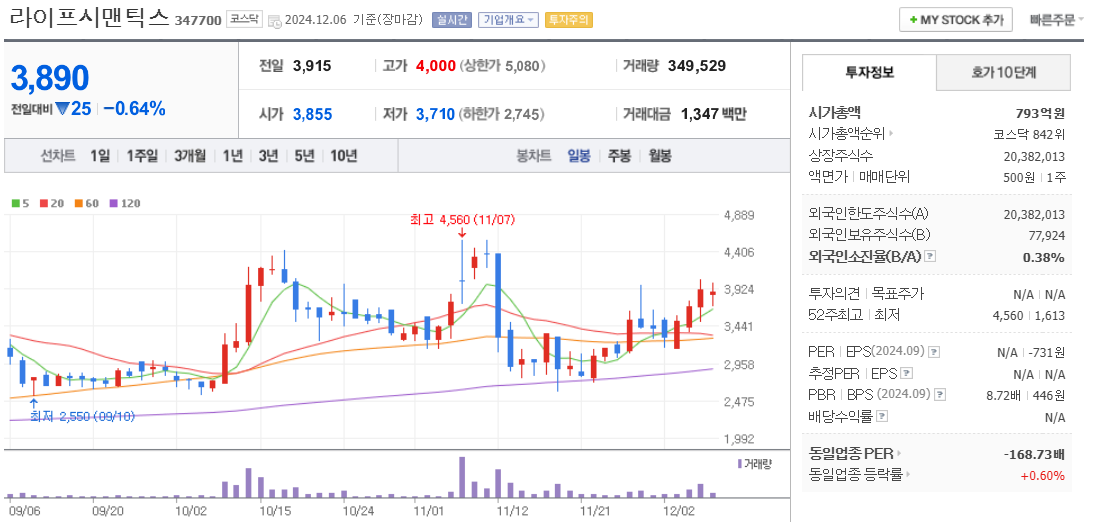This screenshot has width=1094, height=522.
Task: Click help icon beside 배당수익률
Action: pyautogui.click(x=882, y=416)
